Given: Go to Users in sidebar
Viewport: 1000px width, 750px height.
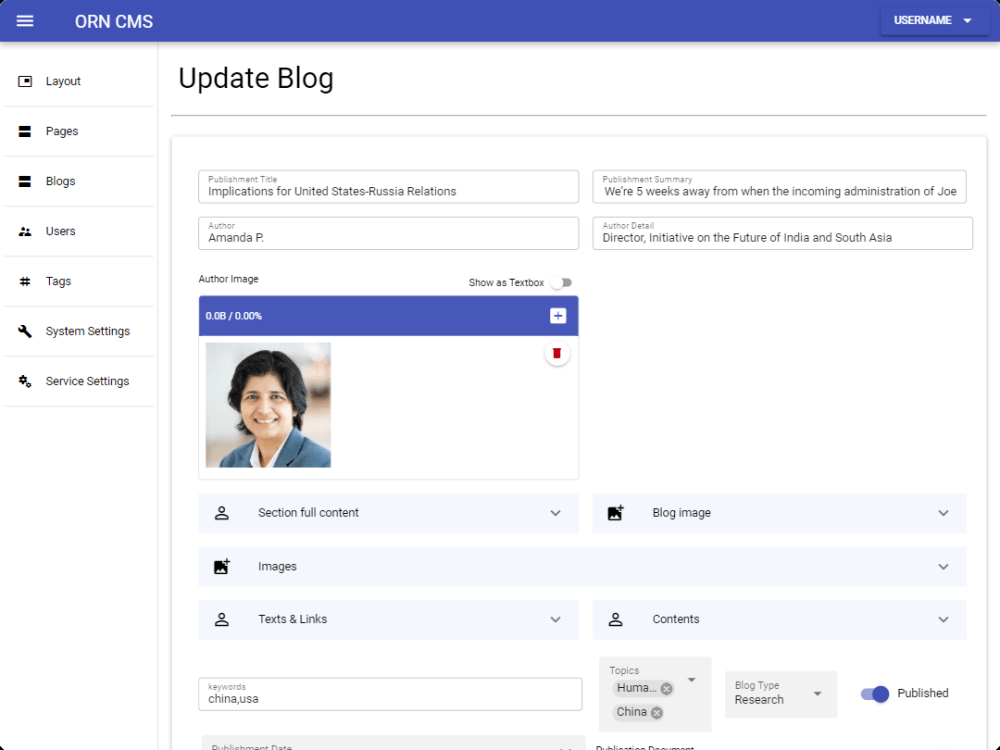Looking at the screenshot, I should coord(78,232).
